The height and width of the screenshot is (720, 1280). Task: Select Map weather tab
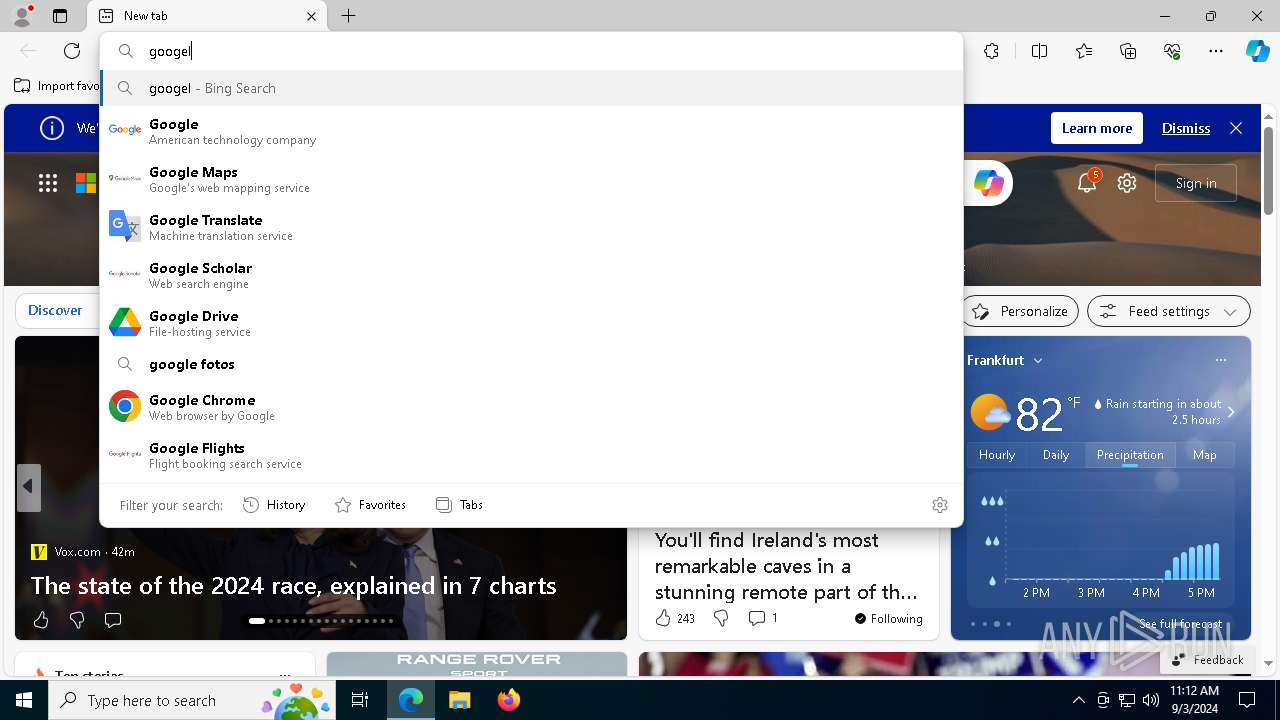pyautogui.click(x=1204, y=454)
